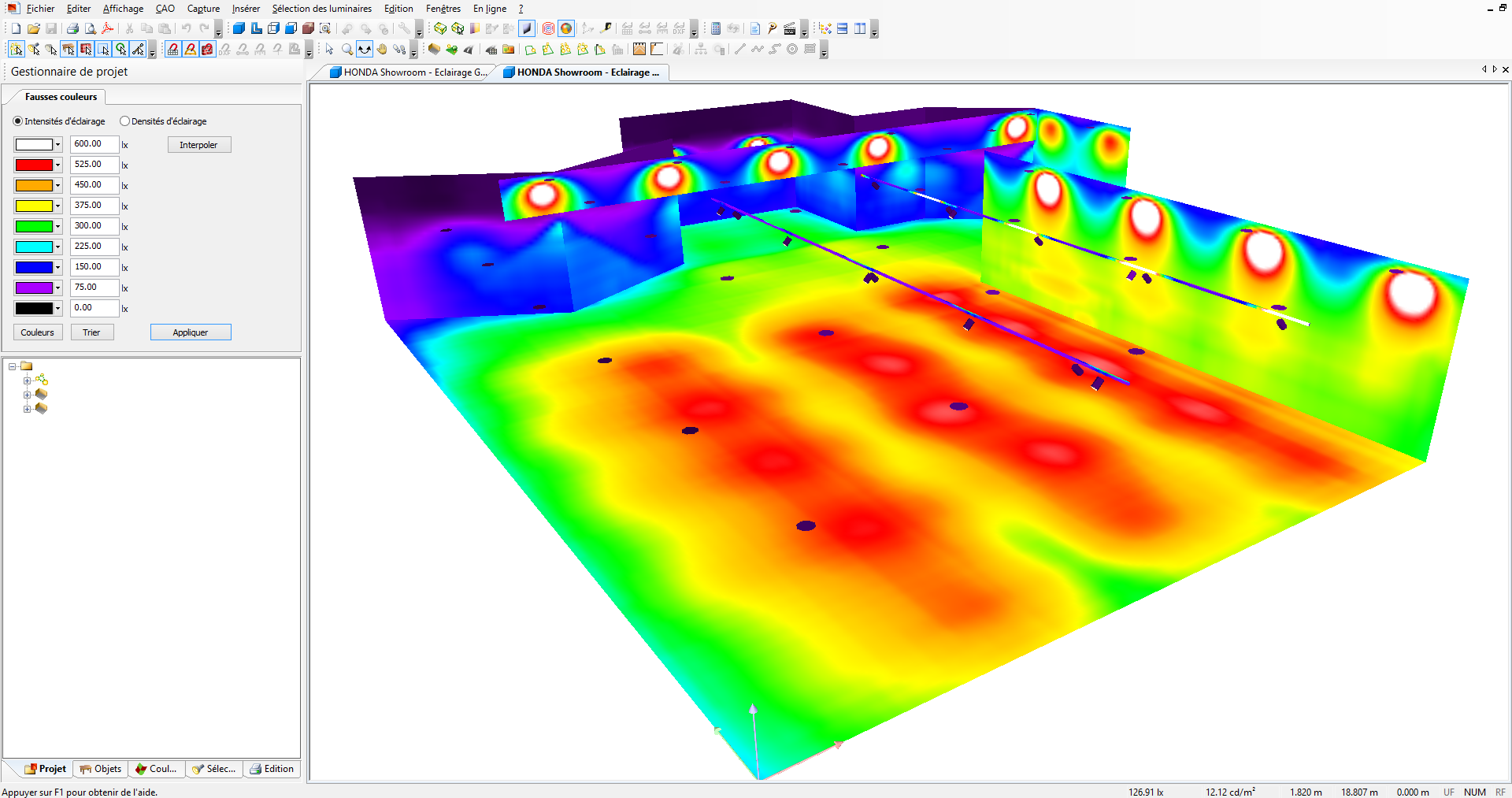Click tile windows vertically icon
Image resolution: width=1512 pixels, height=798 pixels.
pos(860,28)
